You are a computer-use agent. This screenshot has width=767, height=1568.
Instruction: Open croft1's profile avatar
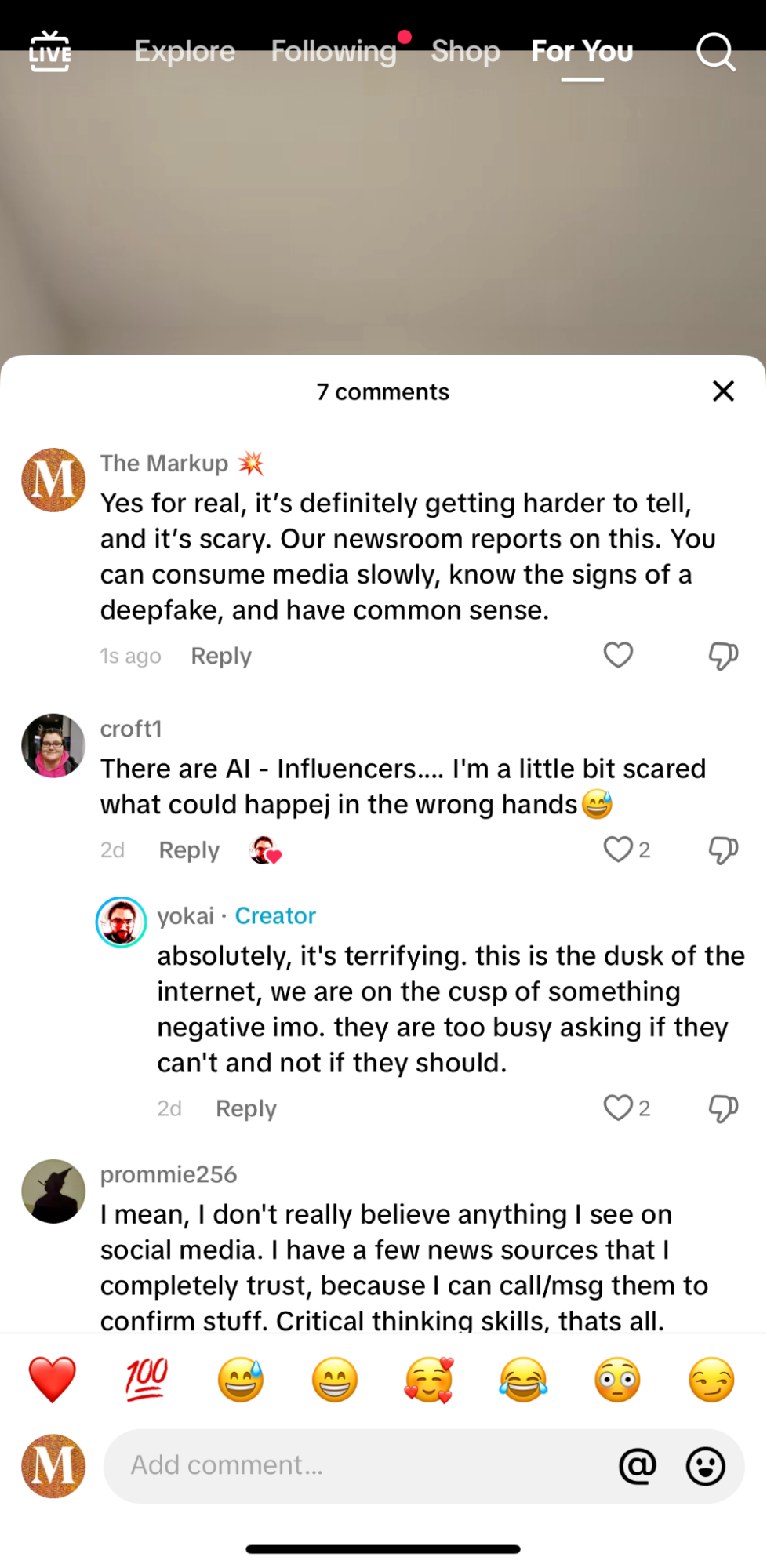(x=53, y=745)
